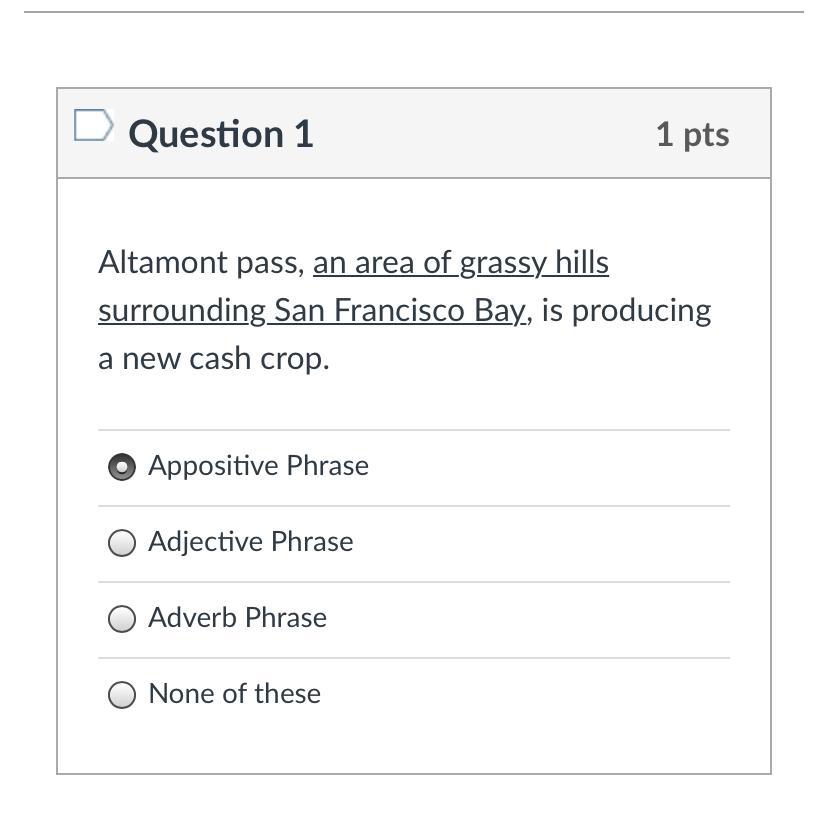Click the 'Adjective Phrase' answer label
This screenshot has height=828, width=828.
coord(250,542)
